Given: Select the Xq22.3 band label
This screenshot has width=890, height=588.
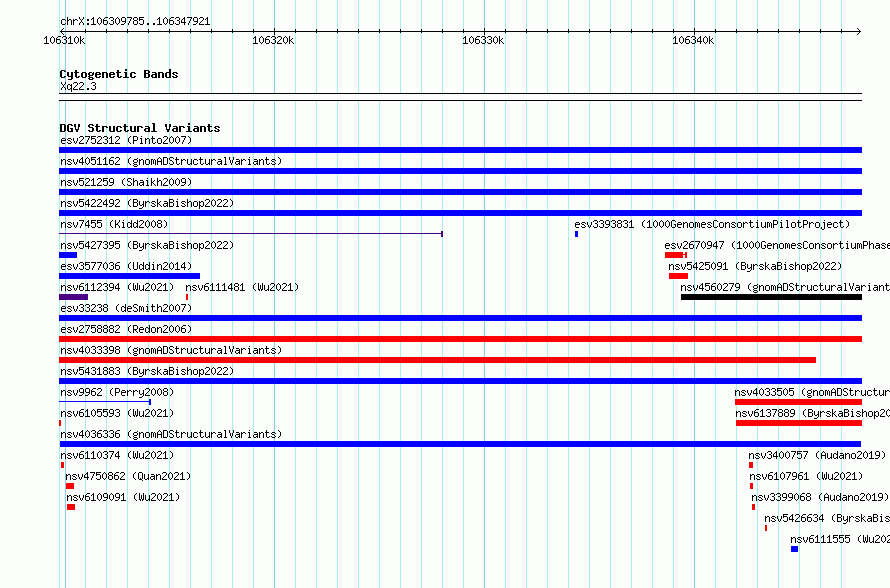Looking at the screenshot, I should coord(78,86).
